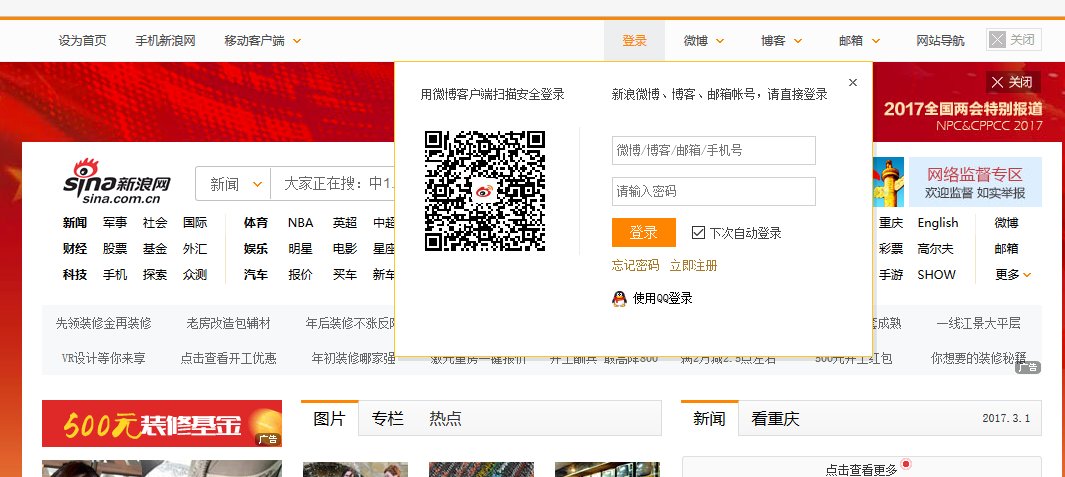Viewport: 1065px width, 477px height.
Task: Open the 众测 channel
Action: tap(195, 275)
